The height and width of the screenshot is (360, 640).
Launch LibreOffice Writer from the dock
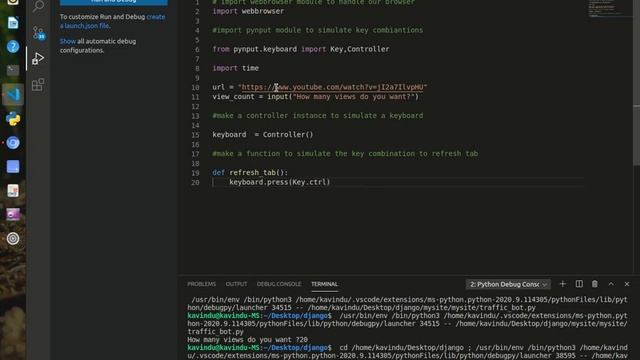click(x=13, y=22)
